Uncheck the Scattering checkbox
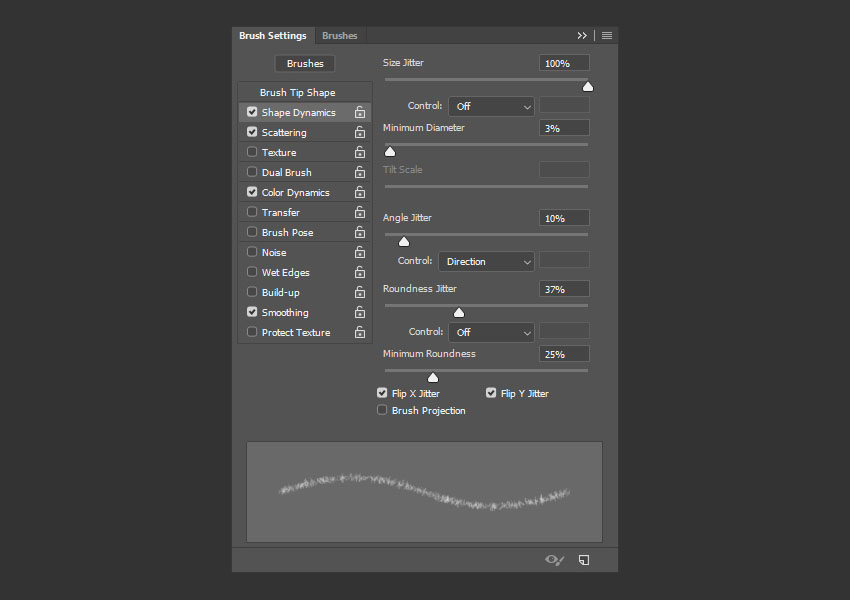850x600 pixels. [252, 132]
